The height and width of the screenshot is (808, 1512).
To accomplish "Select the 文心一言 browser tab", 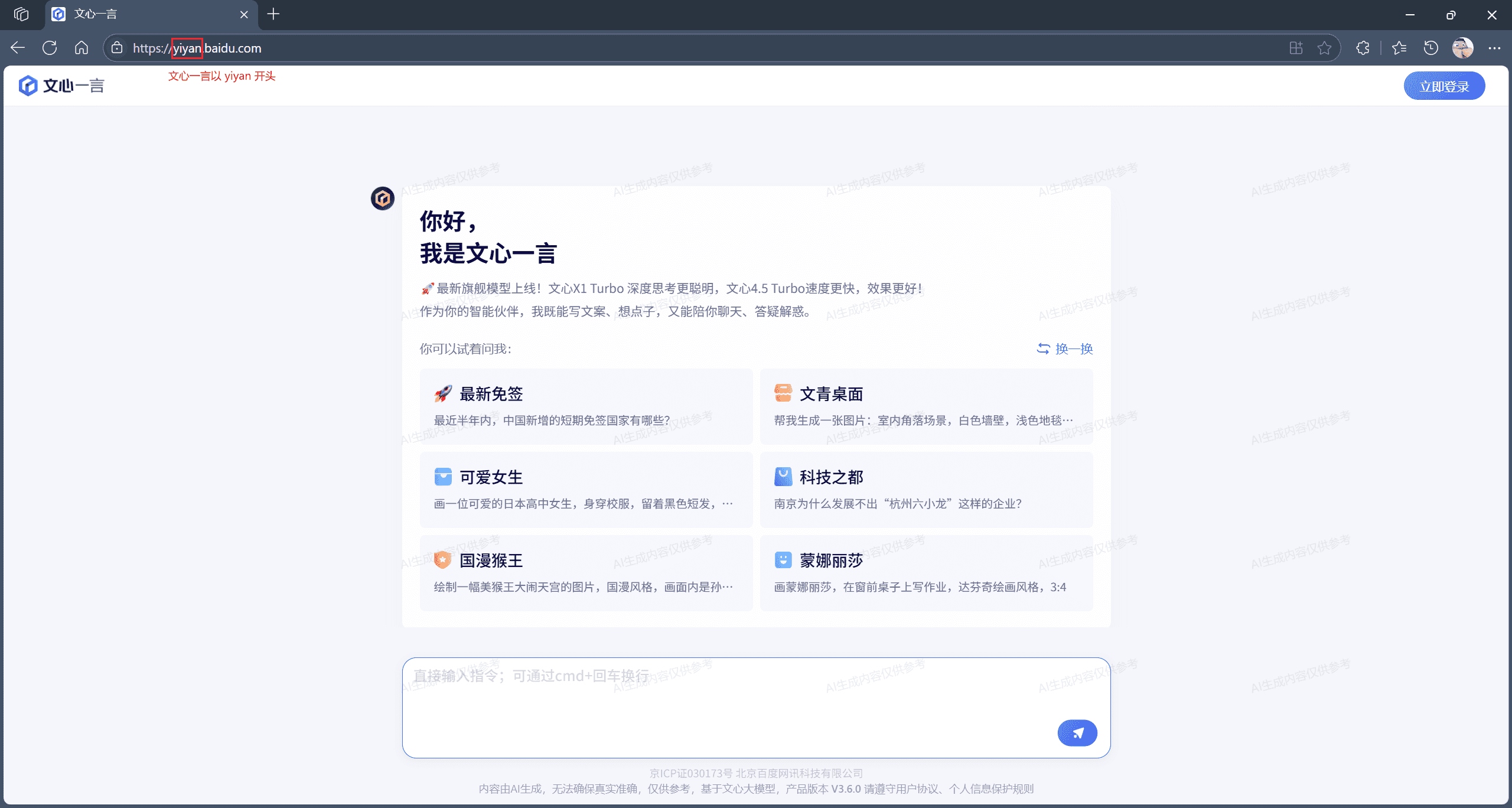I will tap(151, 14).
